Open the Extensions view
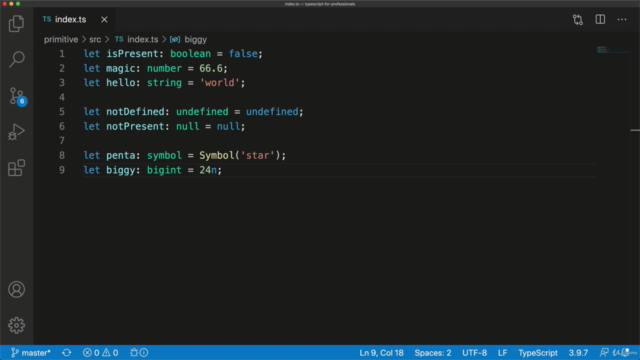Viewport: 640px width, 360px height. click(x=16, y=168)
